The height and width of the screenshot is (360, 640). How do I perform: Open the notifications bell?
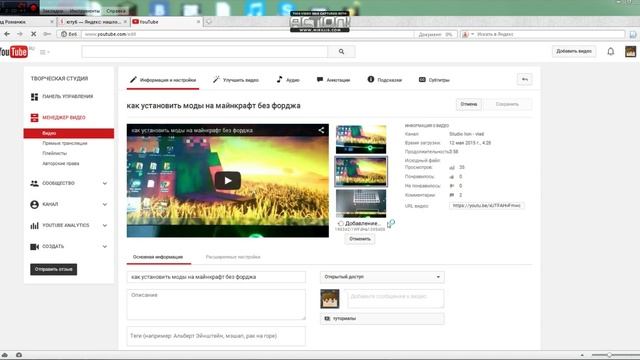tap(611, 51)
